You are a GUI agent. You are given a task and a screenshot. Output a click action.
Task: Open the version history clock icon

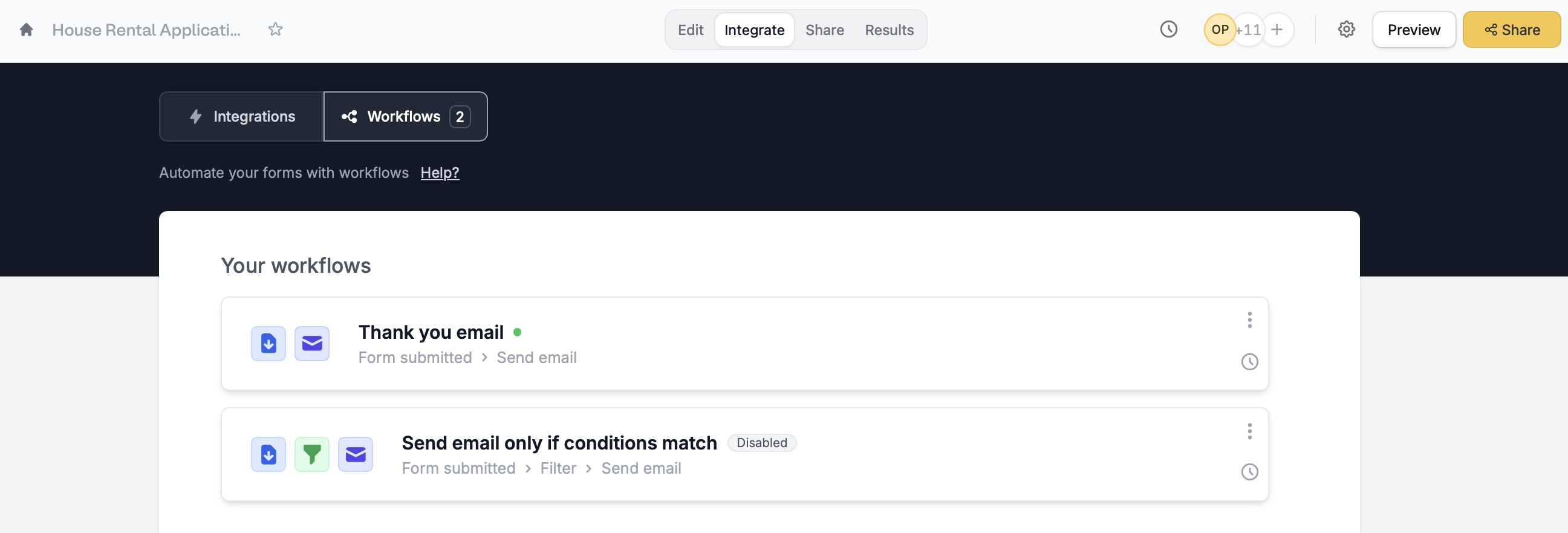pos(1169,28)
